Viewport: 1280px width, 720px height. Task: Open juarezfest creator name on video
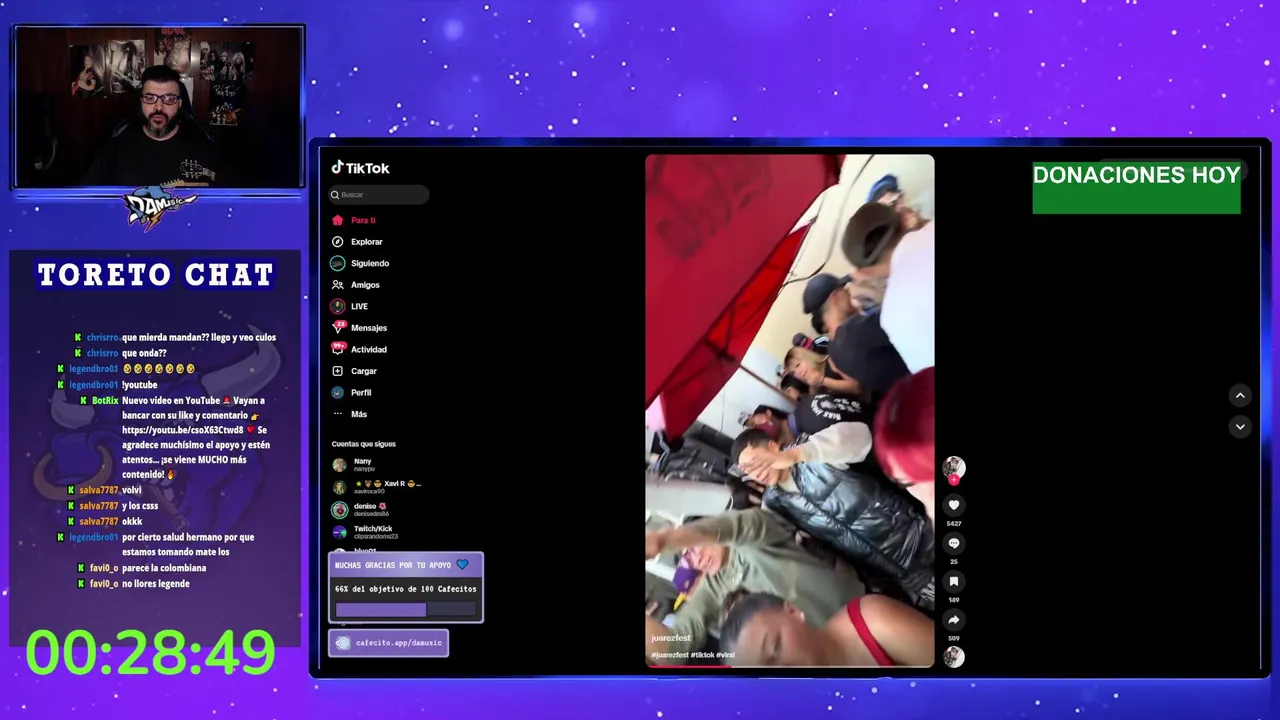pos(671,638)
